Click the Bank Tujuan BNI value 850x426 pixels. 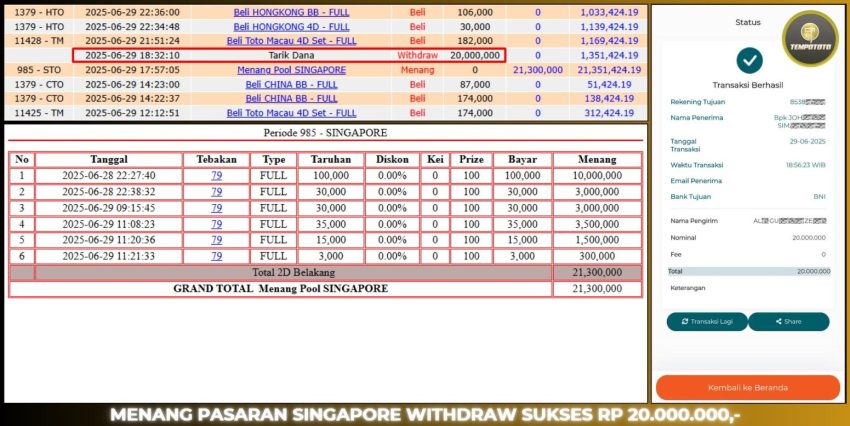point(819,197)
